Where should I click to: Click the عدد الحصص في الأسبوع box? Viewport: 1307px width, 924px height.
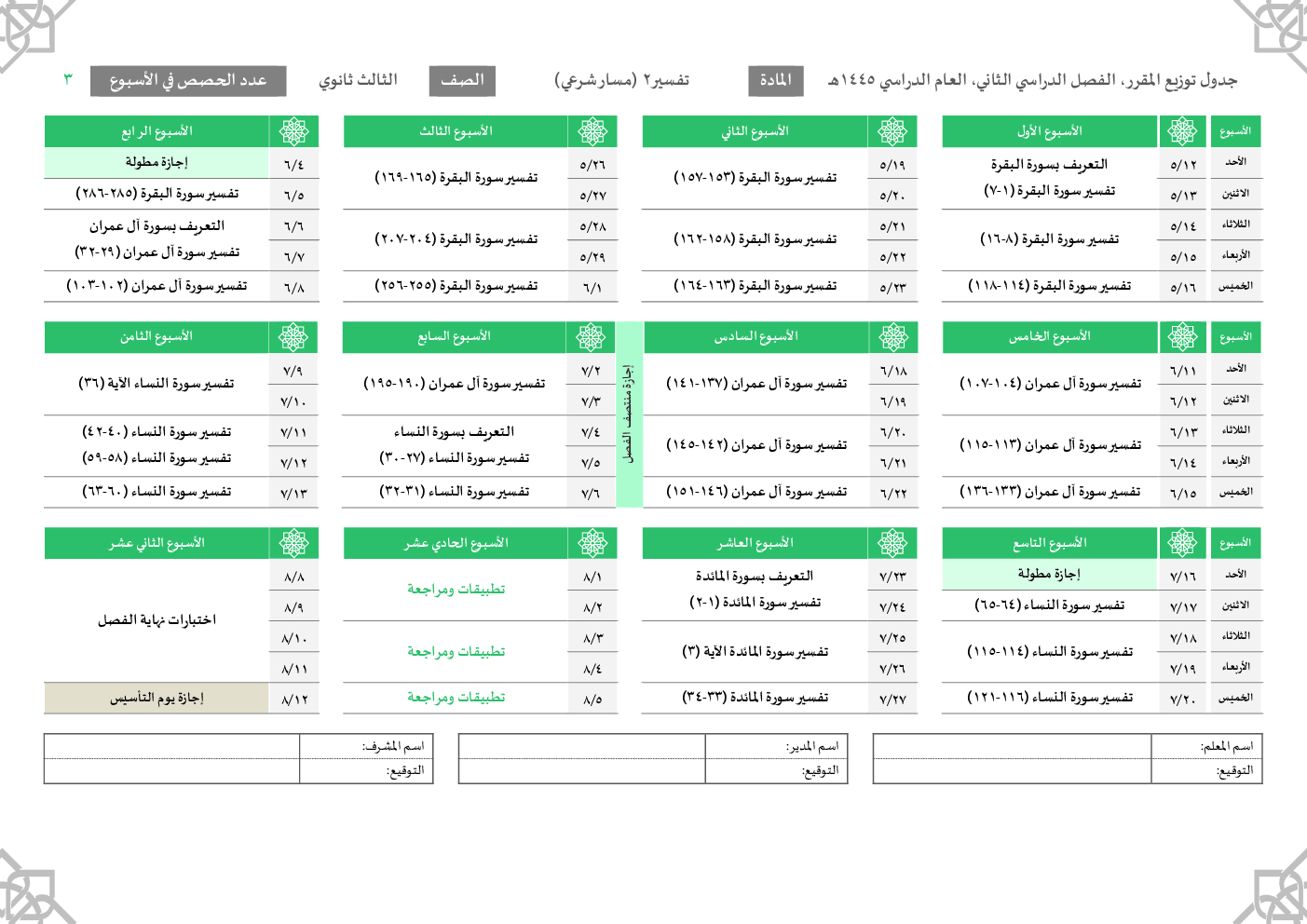point(188,81)
